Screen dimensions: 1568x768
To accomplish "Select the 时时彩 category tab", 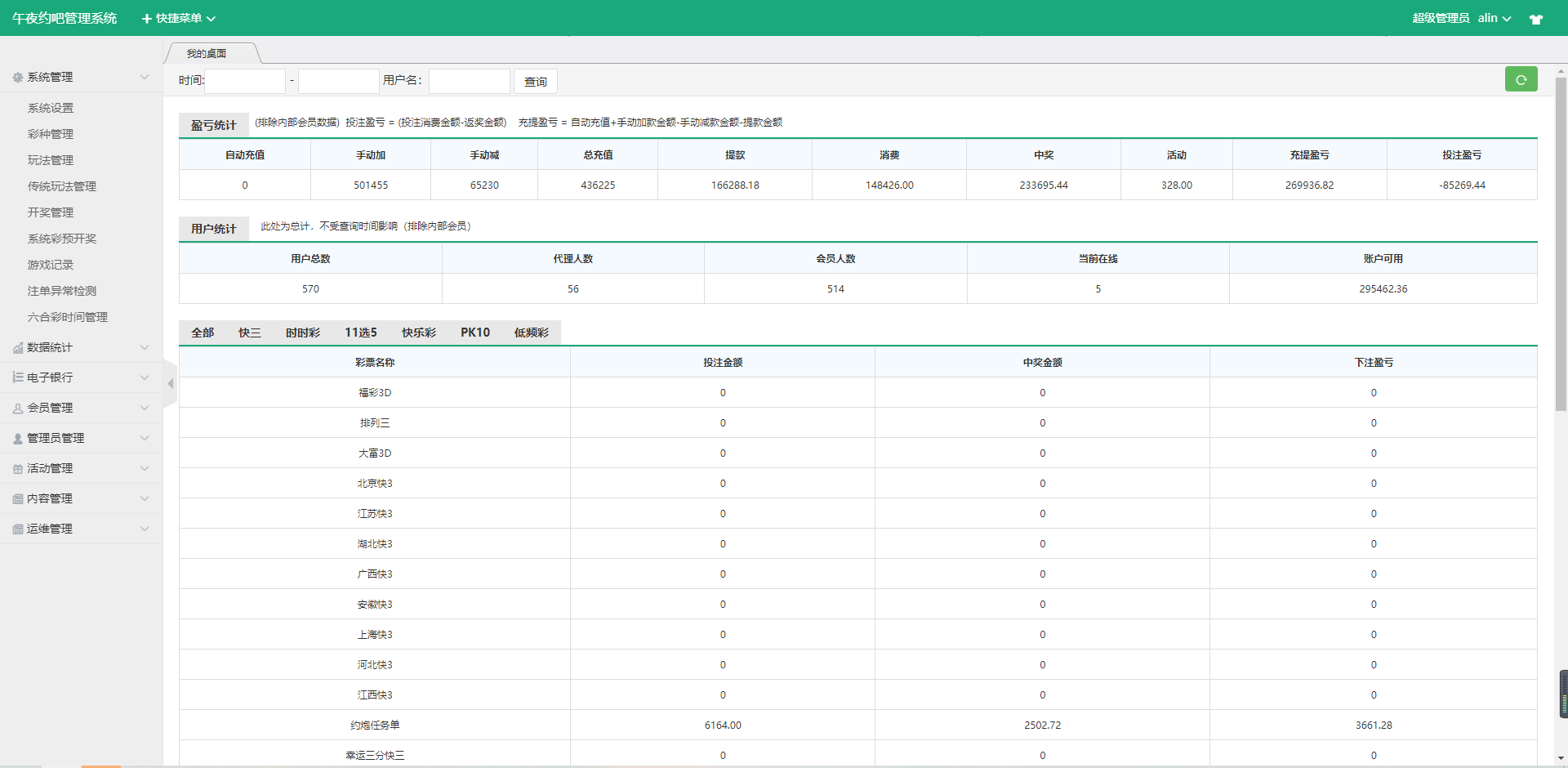I will (x=302, y=333).
